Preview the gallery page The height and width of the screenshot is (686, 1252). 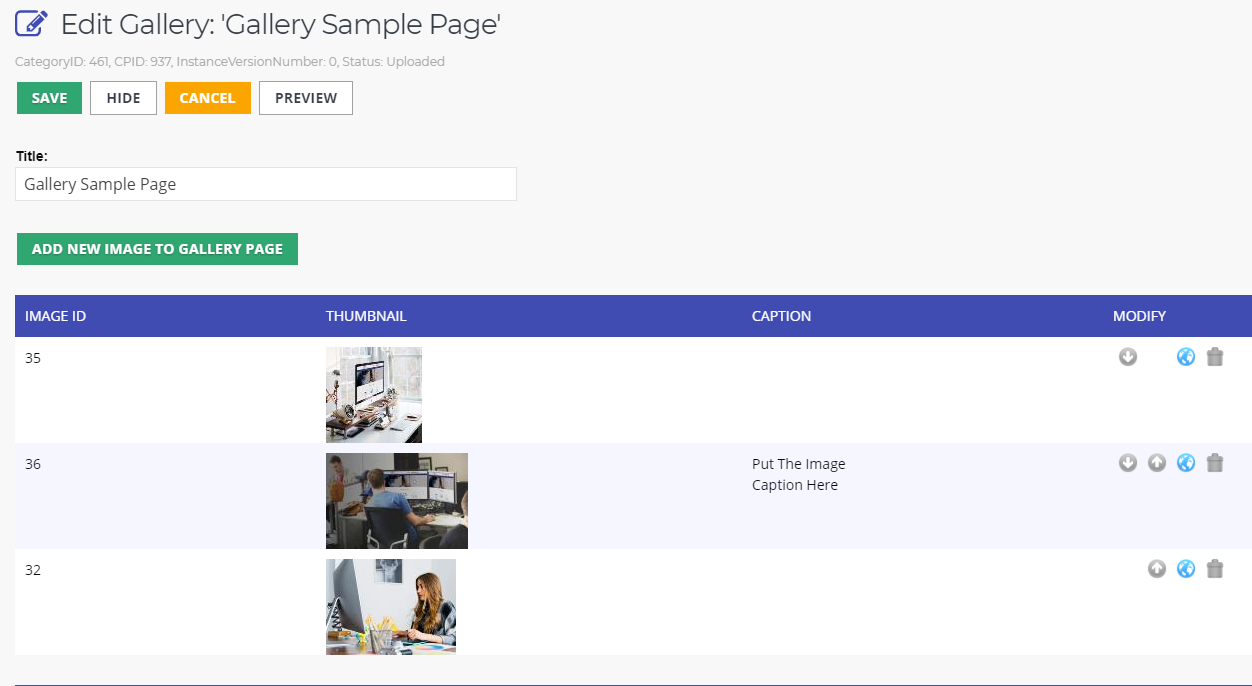point(306,98)
